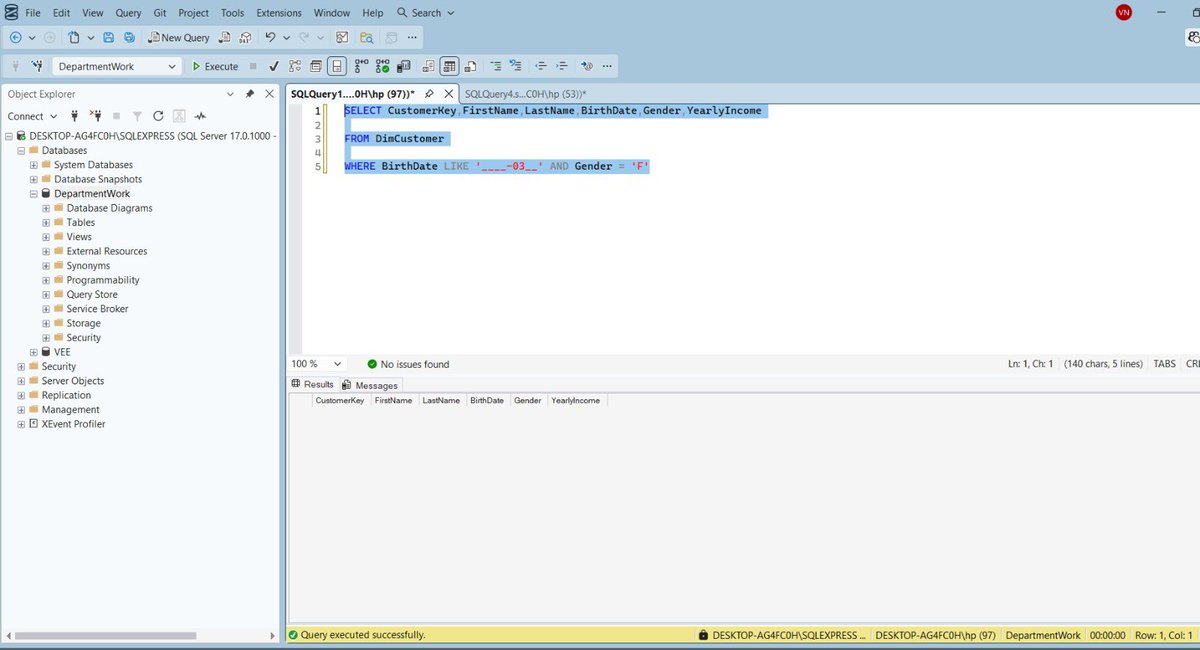Switch to the SQLQuery4 tab

click(525, 93)
